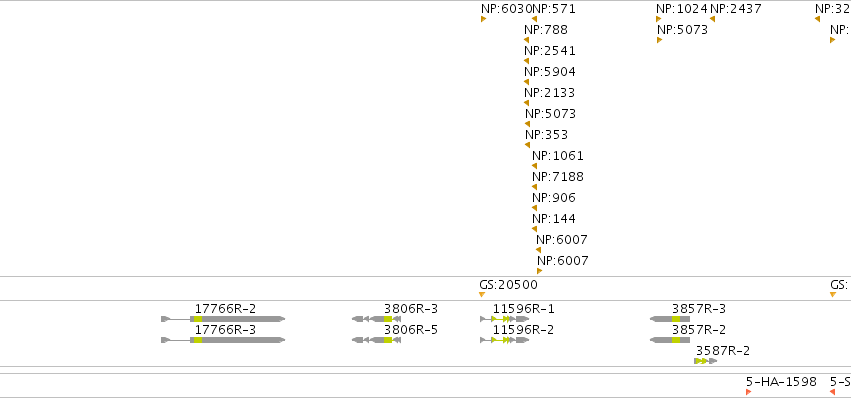Click the GS:20500 marker triangle
The width and height of the screenshot is (851, 398).
[481, 294]
